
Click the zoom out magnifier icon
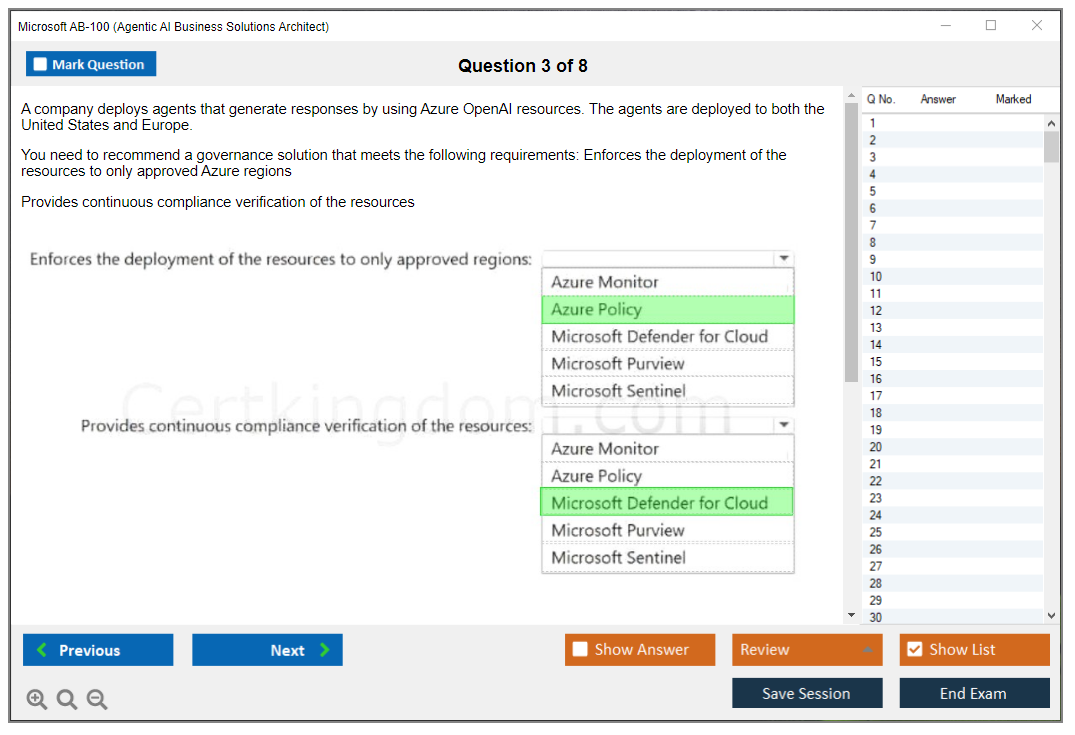click(97, 700)
